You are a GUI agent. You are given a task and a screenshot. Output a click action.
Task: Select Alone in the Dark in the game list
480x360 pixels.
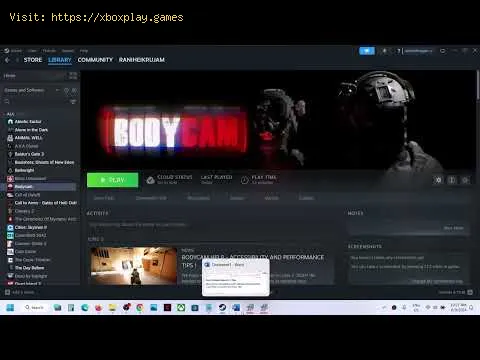click(31, 130)
